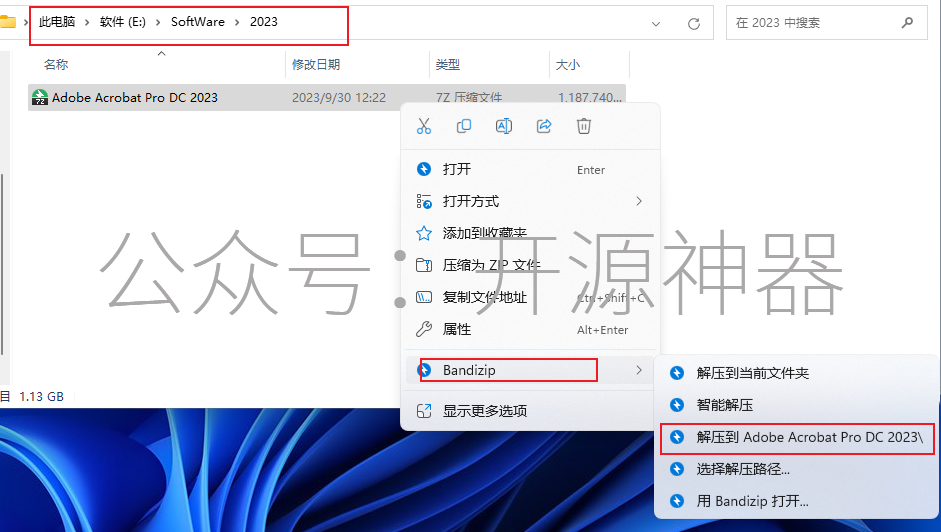This screenshot has width=941, height=532.
Task: Click the star icon beside 添加到收藏夹
Action: pos(424,233)
